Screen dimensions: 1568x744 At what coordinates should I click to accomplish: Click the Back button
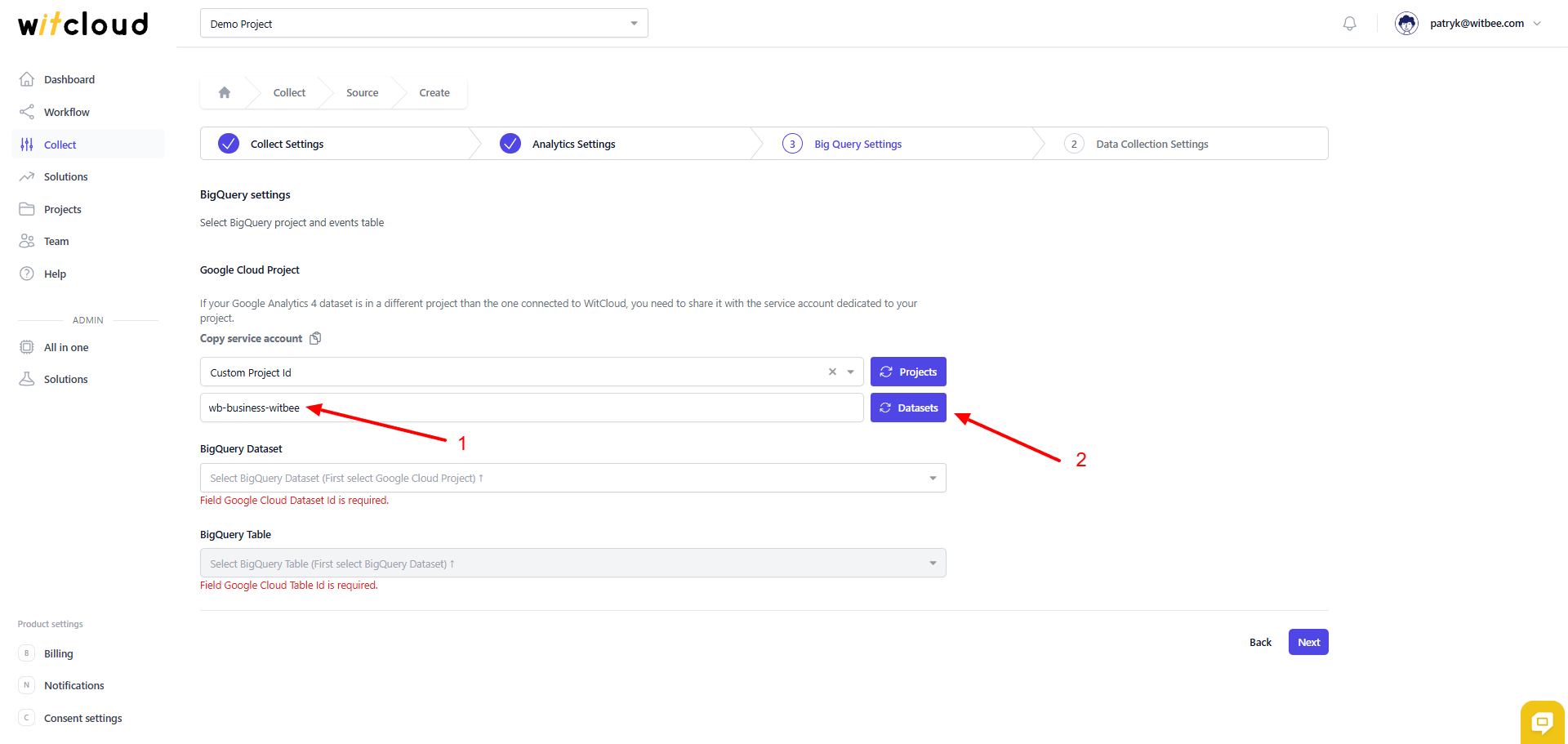tap(1260, 642)
